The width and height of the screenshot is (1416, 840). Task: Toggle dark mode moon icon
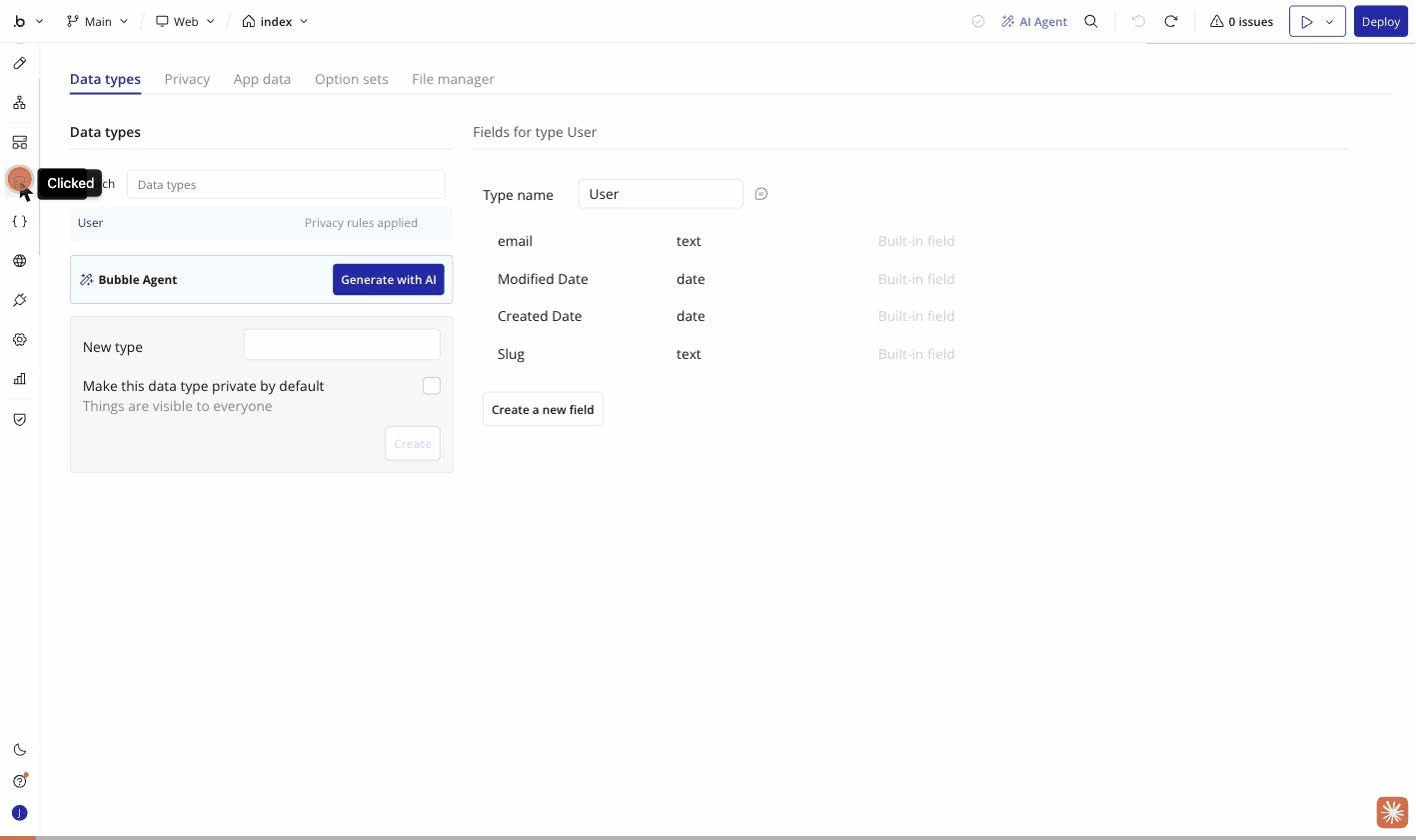(x=19, y=750)
